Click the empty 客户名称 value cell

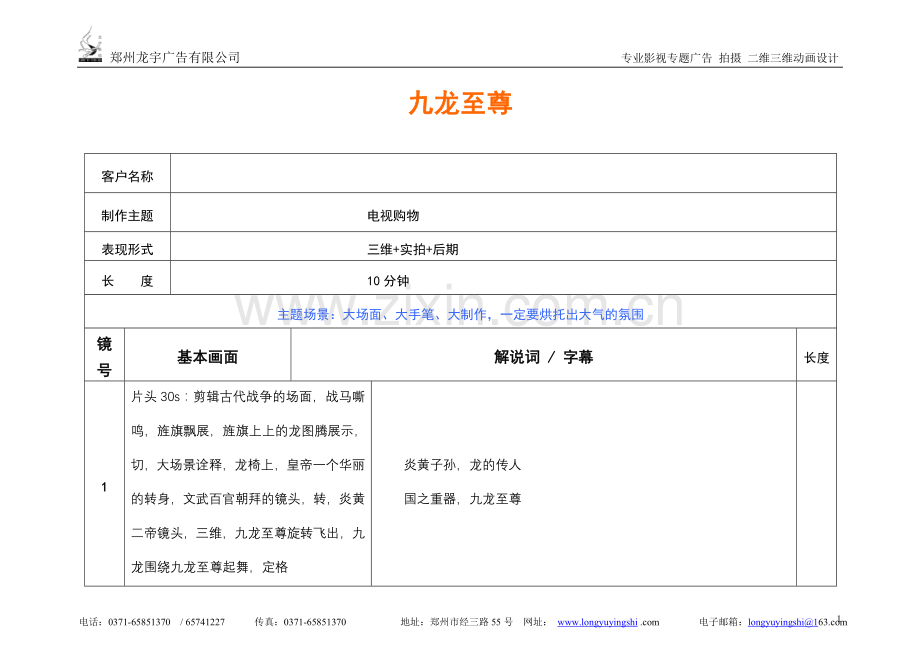503,174
